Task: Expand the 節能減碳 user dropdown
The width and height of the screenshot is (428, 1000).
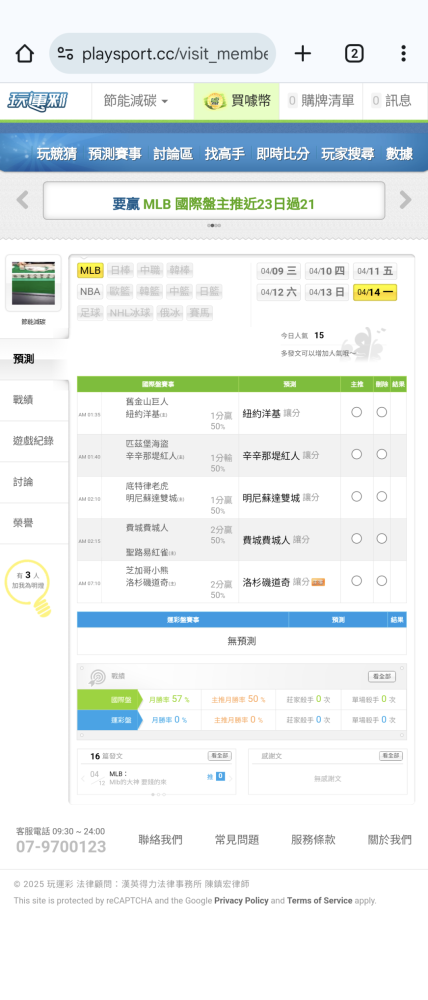Action: [136, 101]
